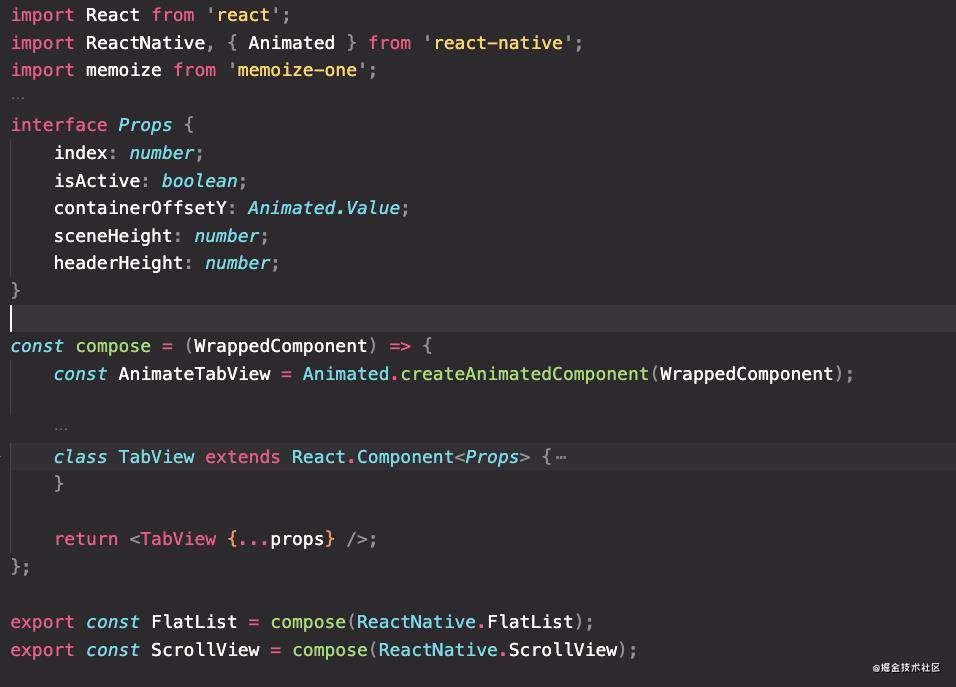Viewport: 956px width, 687px height.
Task: Click the sceneHeight property
Action: pos(113,236)
